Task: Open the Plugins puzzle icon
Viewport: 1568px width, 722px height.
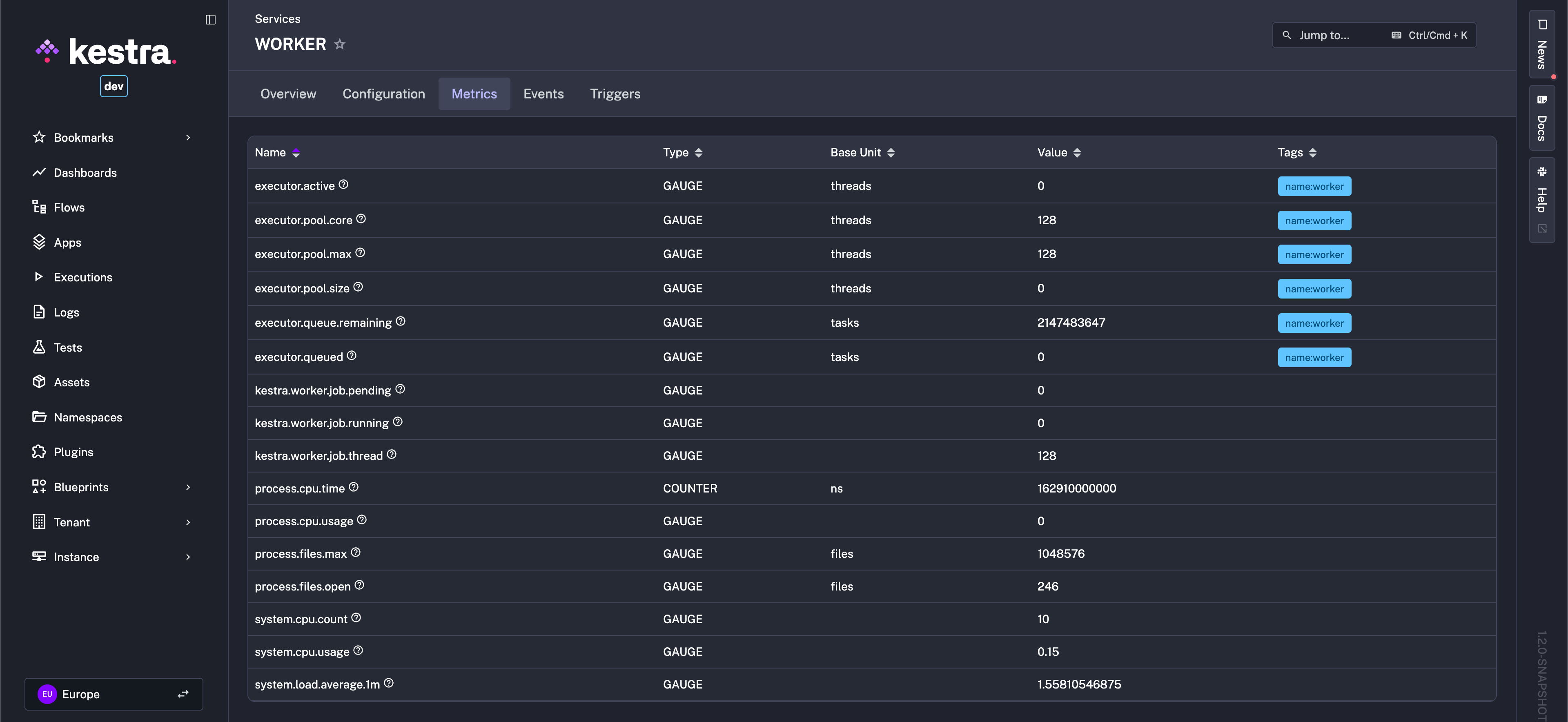Action: 39,452
